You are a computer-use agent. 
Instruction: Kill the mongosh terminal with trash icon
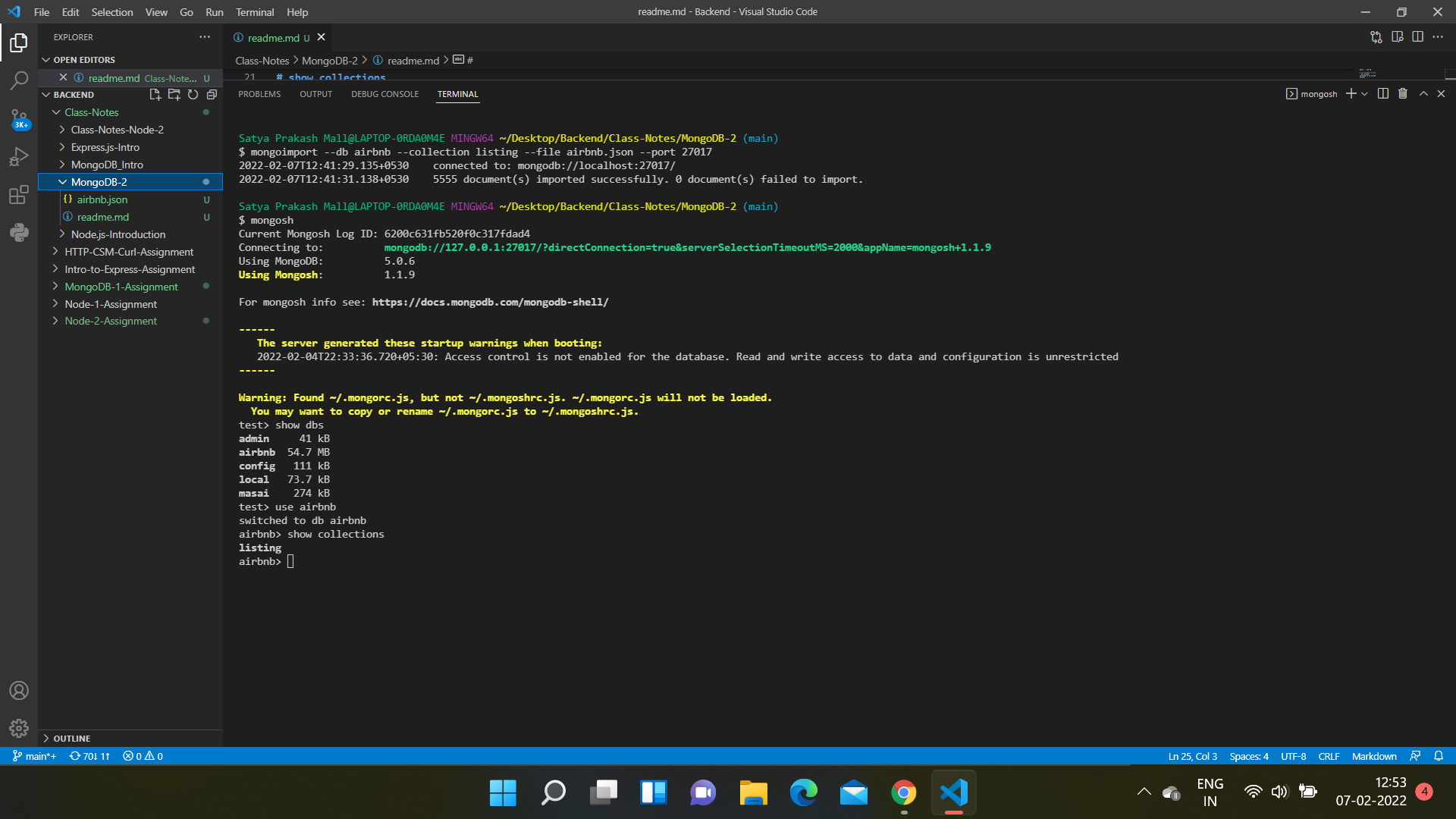[1403, 93]
